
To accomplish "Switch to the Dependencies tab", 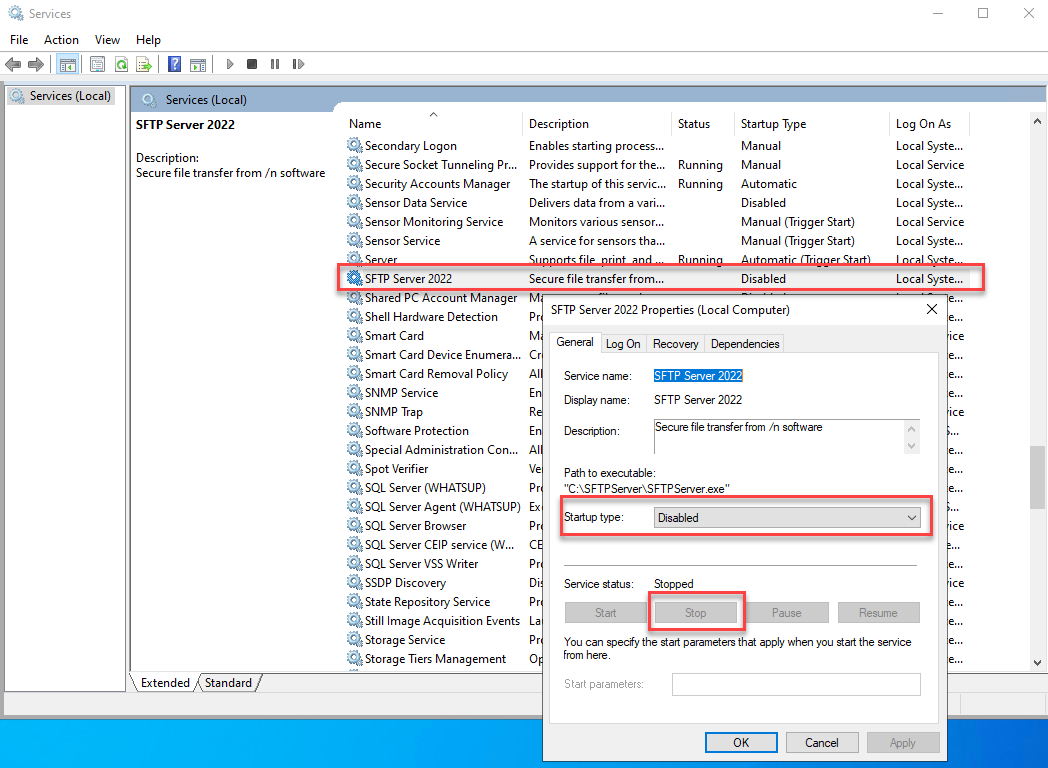I will coord(745,344).
